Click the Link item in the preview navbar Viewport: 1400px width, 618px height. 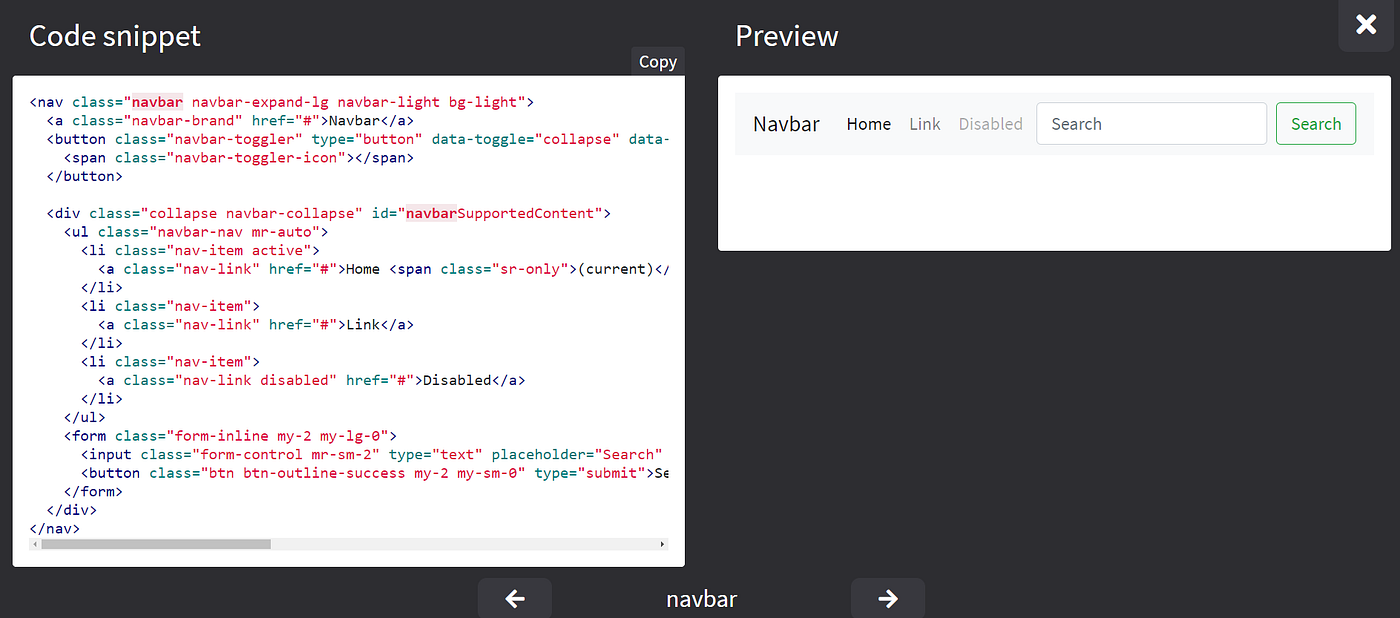tap(924, 123)
